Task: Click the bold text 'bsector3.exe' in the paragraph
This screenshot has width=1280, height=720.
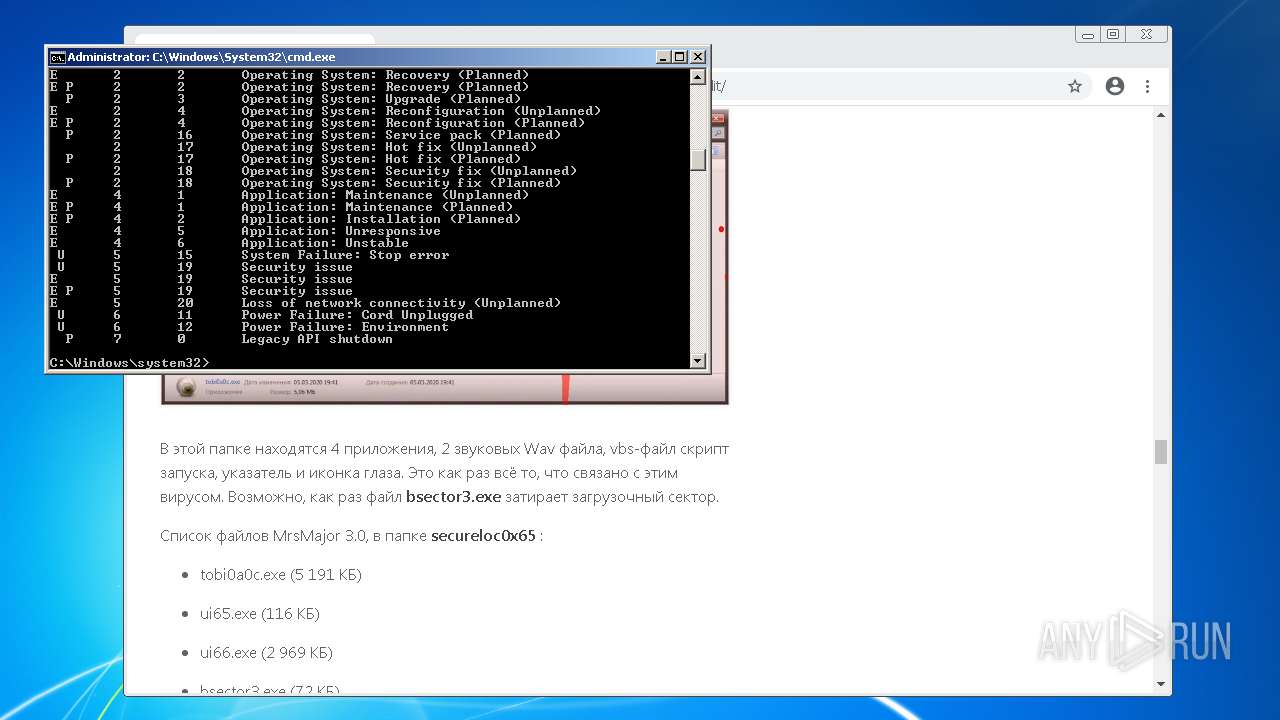Action: pos(453,497)
